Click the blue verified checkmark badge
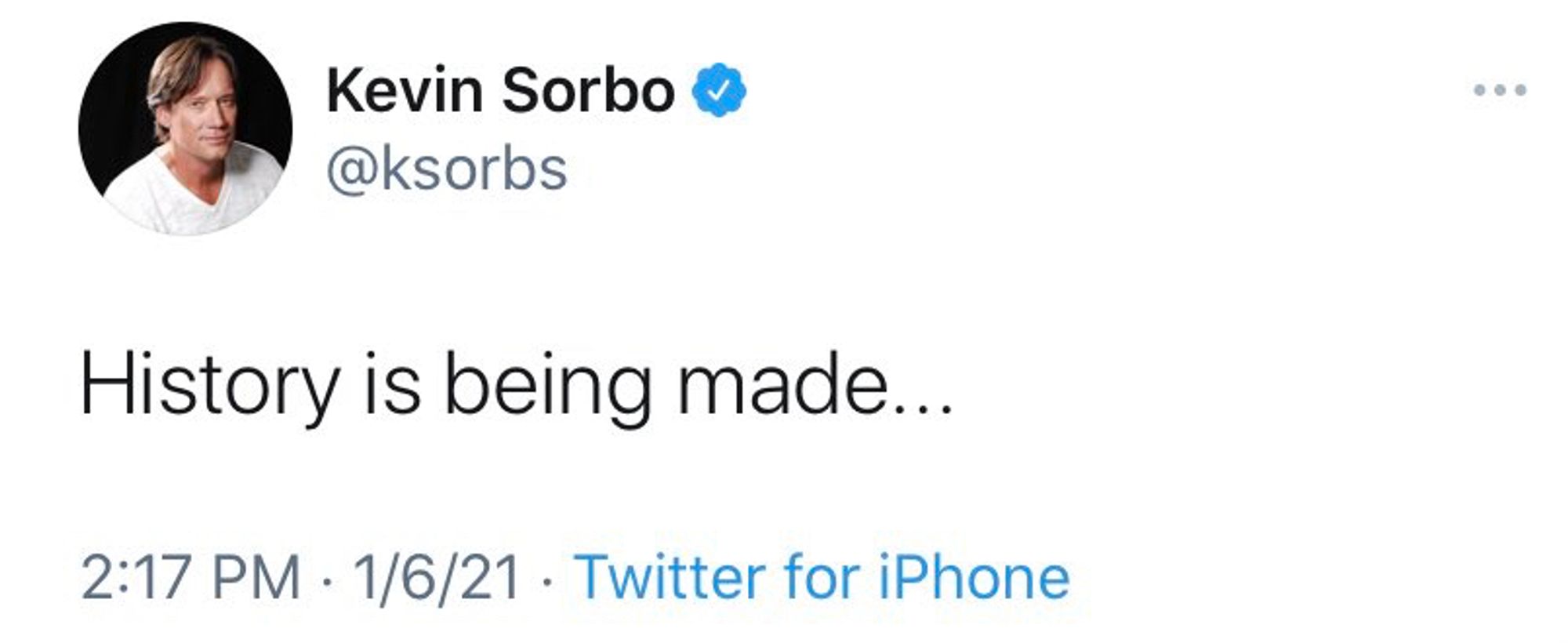This screenshot has width=1568, height=643. coord(718,91)
